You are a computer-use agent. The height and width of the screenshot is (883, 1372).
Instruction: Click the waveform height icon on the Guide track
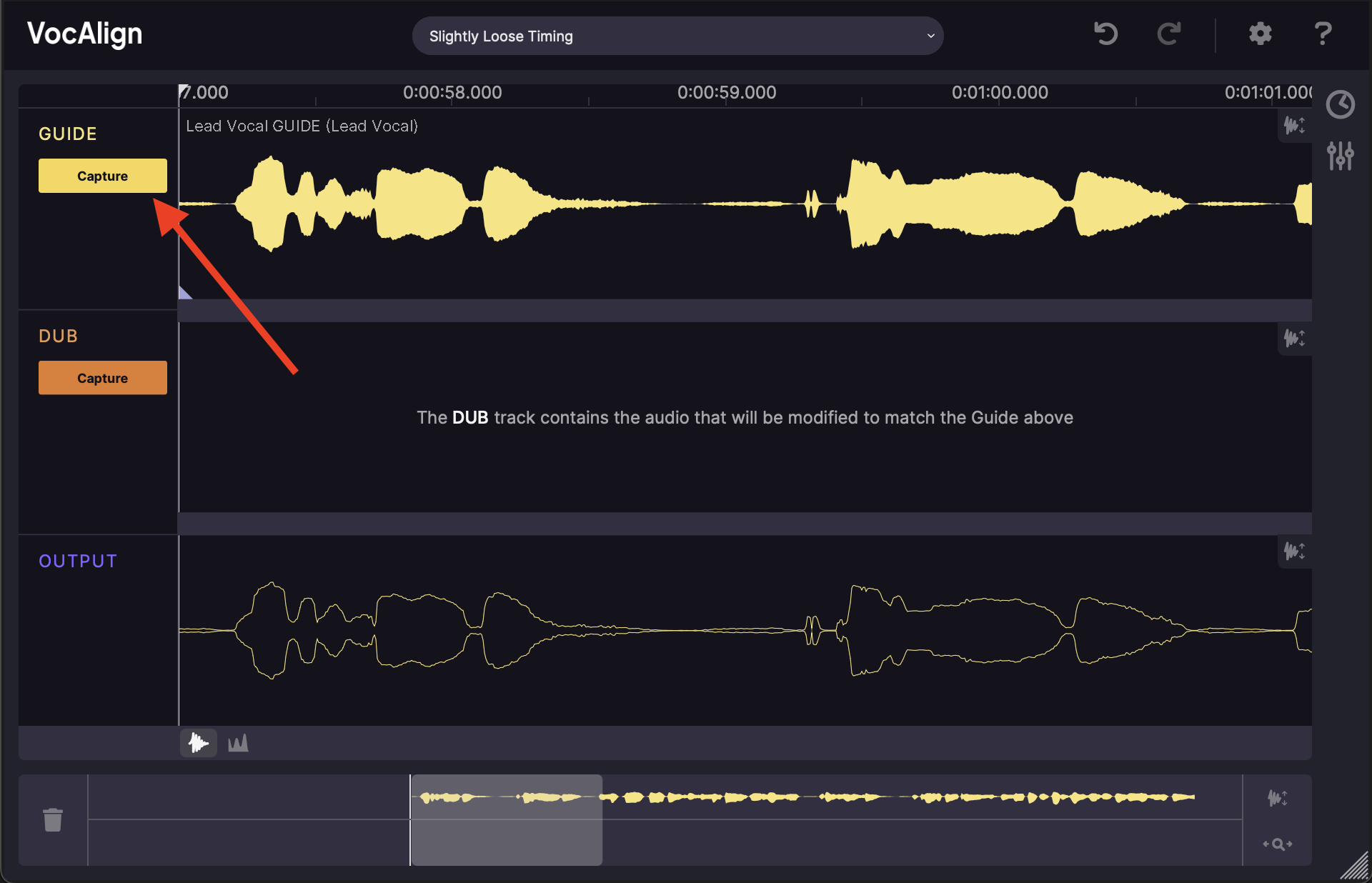tap(1295, 126)
